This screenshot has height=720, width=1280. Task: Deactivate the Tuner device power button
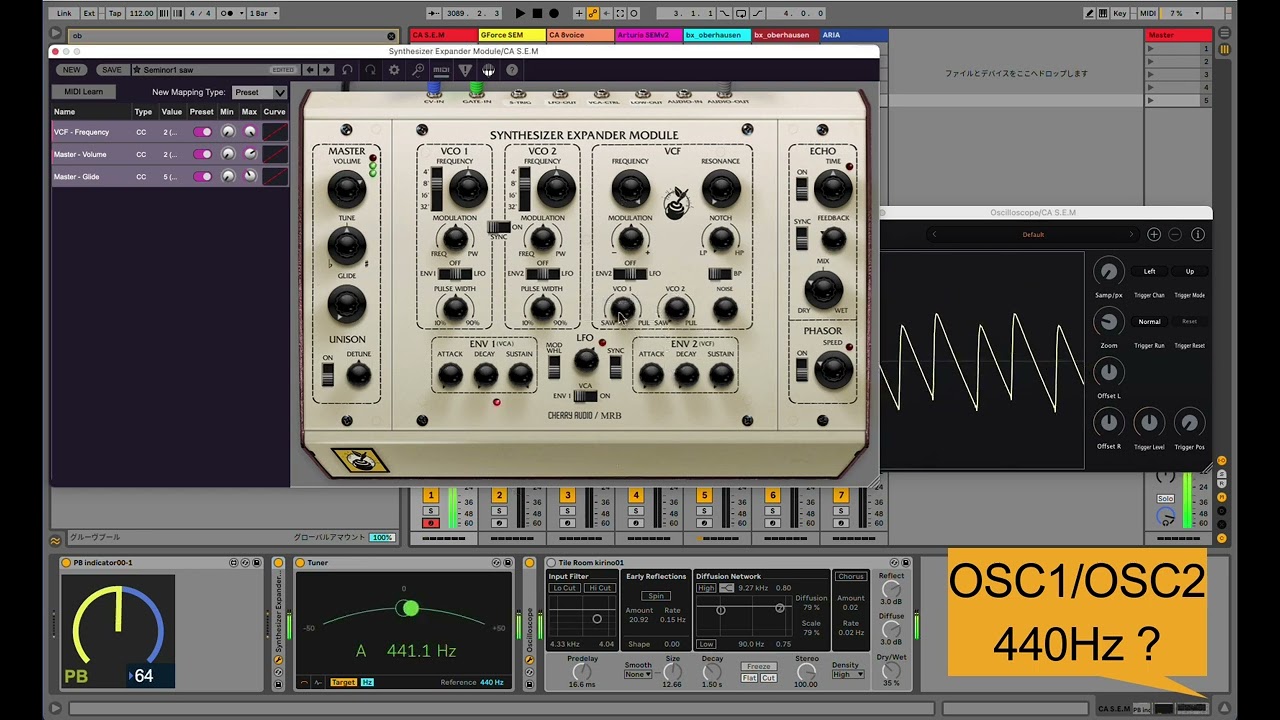pyautogui.click(x=299, y=563)
